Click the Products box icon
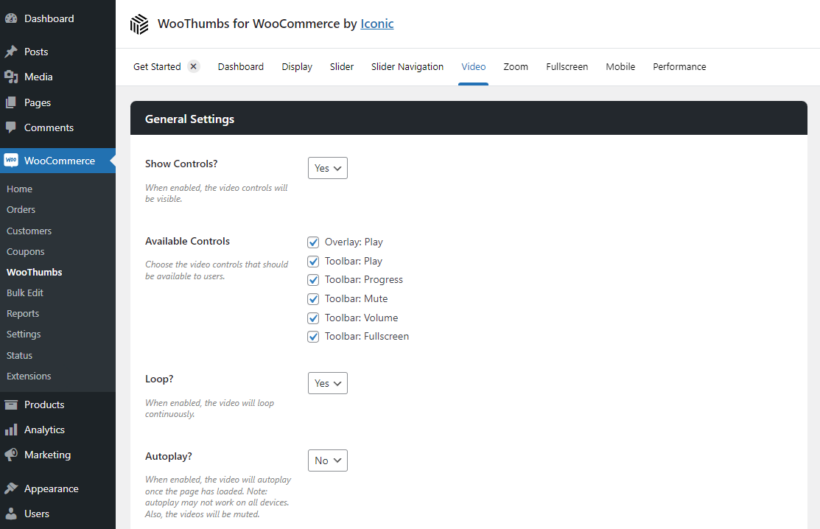This screenshot has width=820, height=529. 11,405
